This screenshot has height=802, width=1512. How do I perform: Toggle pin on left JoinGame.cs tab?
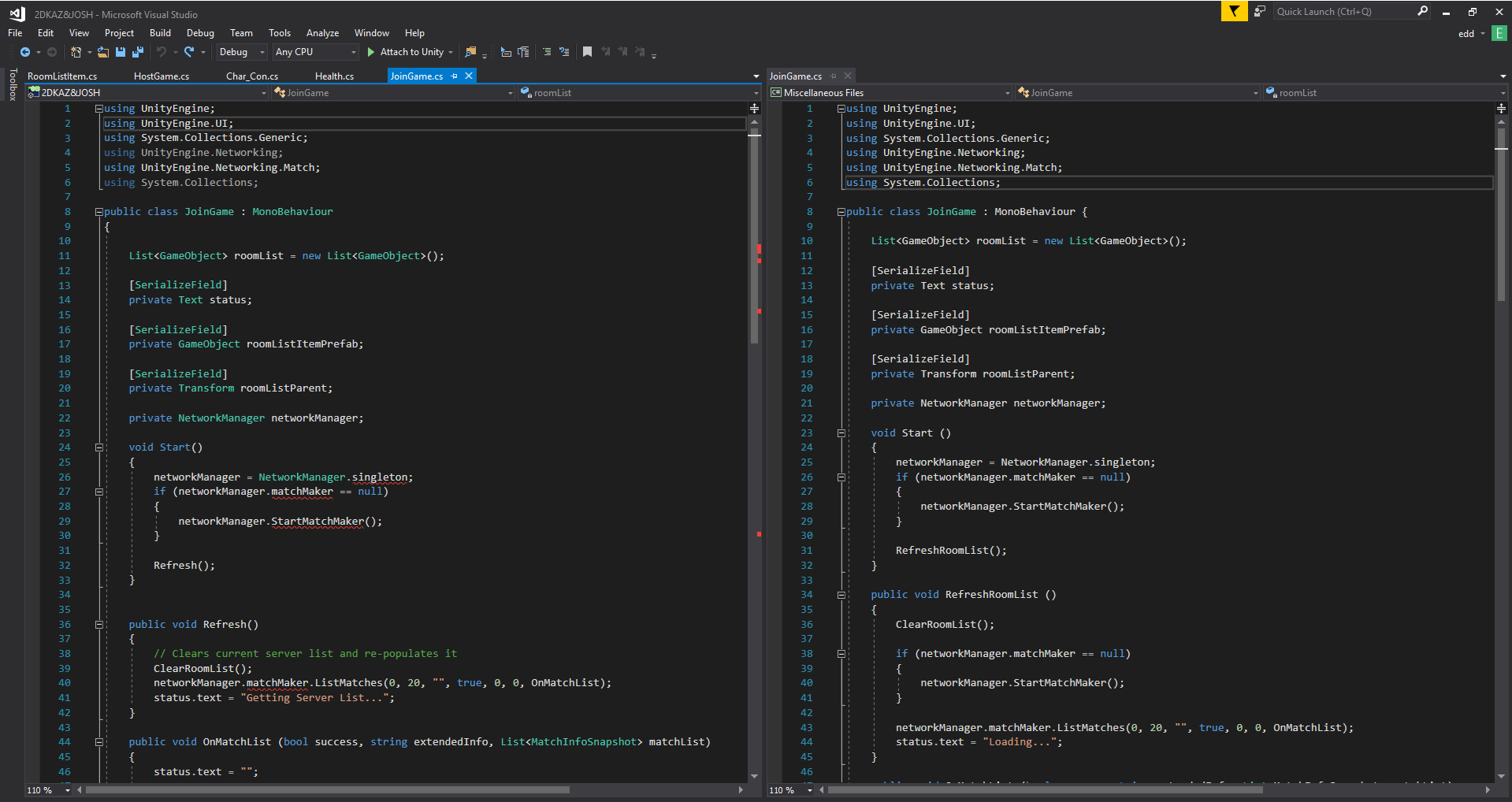tap(454, 76)
